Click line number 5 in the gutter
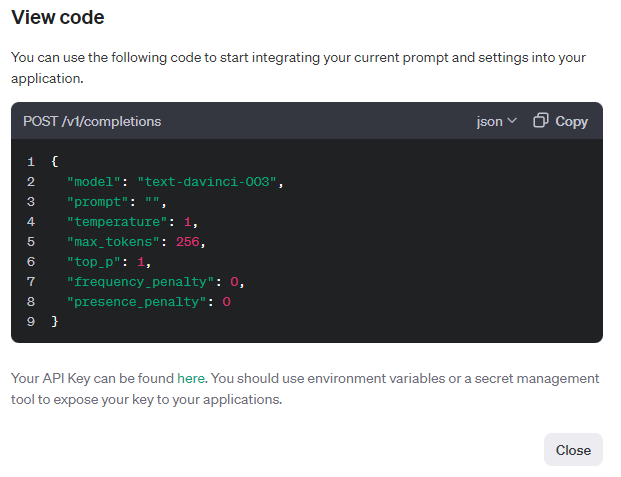This screenshot has width=621, height=477. pos(31,241)
